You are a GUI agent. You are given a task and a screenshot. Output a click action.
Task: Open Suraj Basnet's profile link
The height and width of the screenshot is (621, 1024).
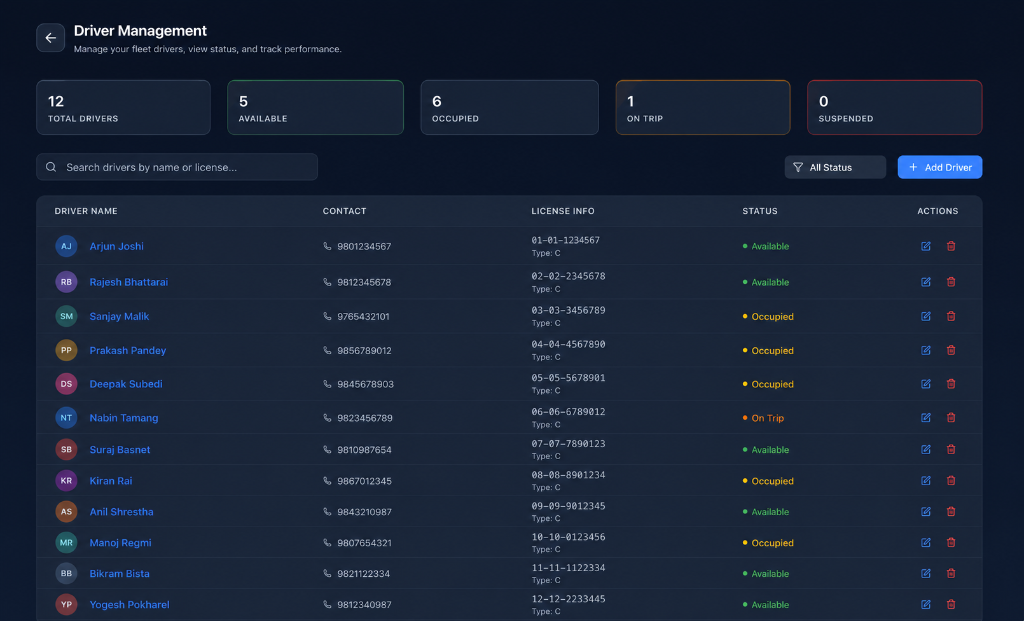(x=120, y=449)
